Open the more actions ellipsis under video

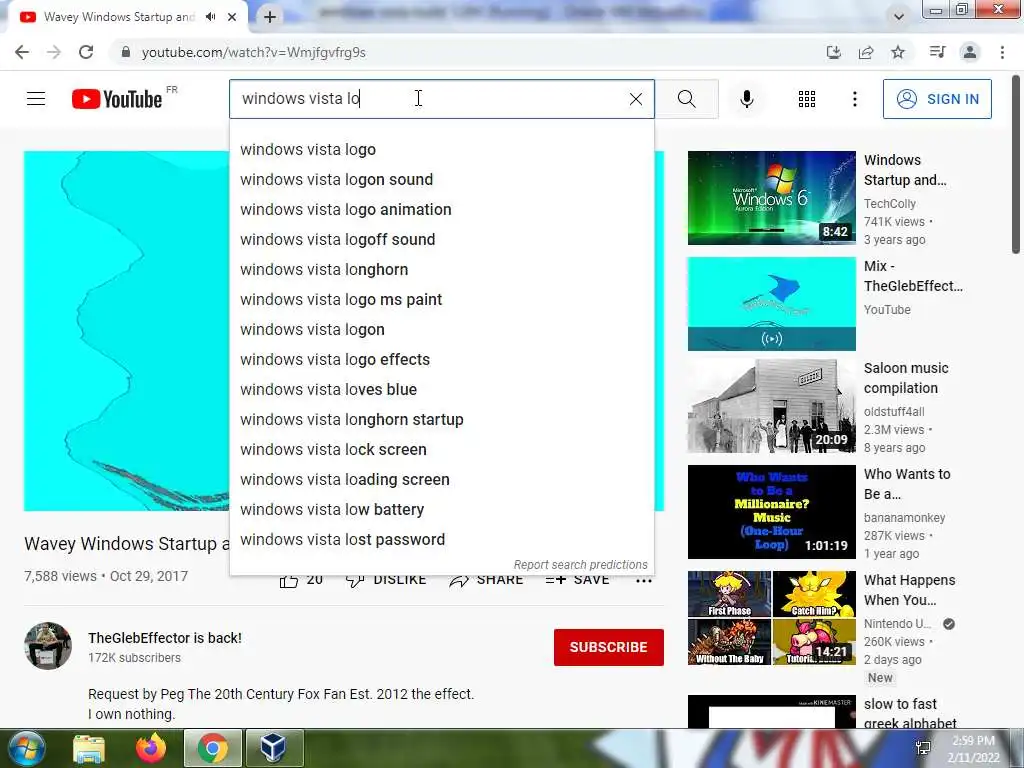point(644,581)
